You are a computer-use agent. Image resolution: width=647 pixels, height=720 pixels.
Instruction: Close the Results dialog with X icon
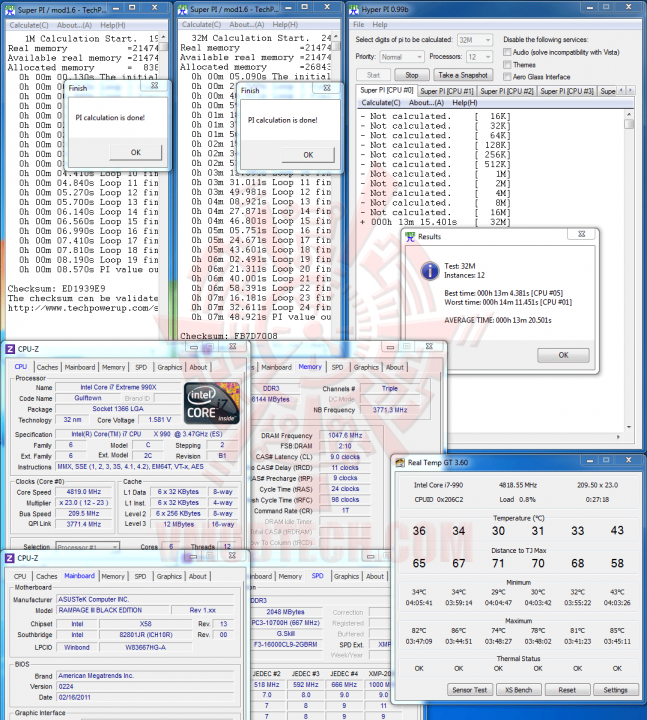[582, 234]
